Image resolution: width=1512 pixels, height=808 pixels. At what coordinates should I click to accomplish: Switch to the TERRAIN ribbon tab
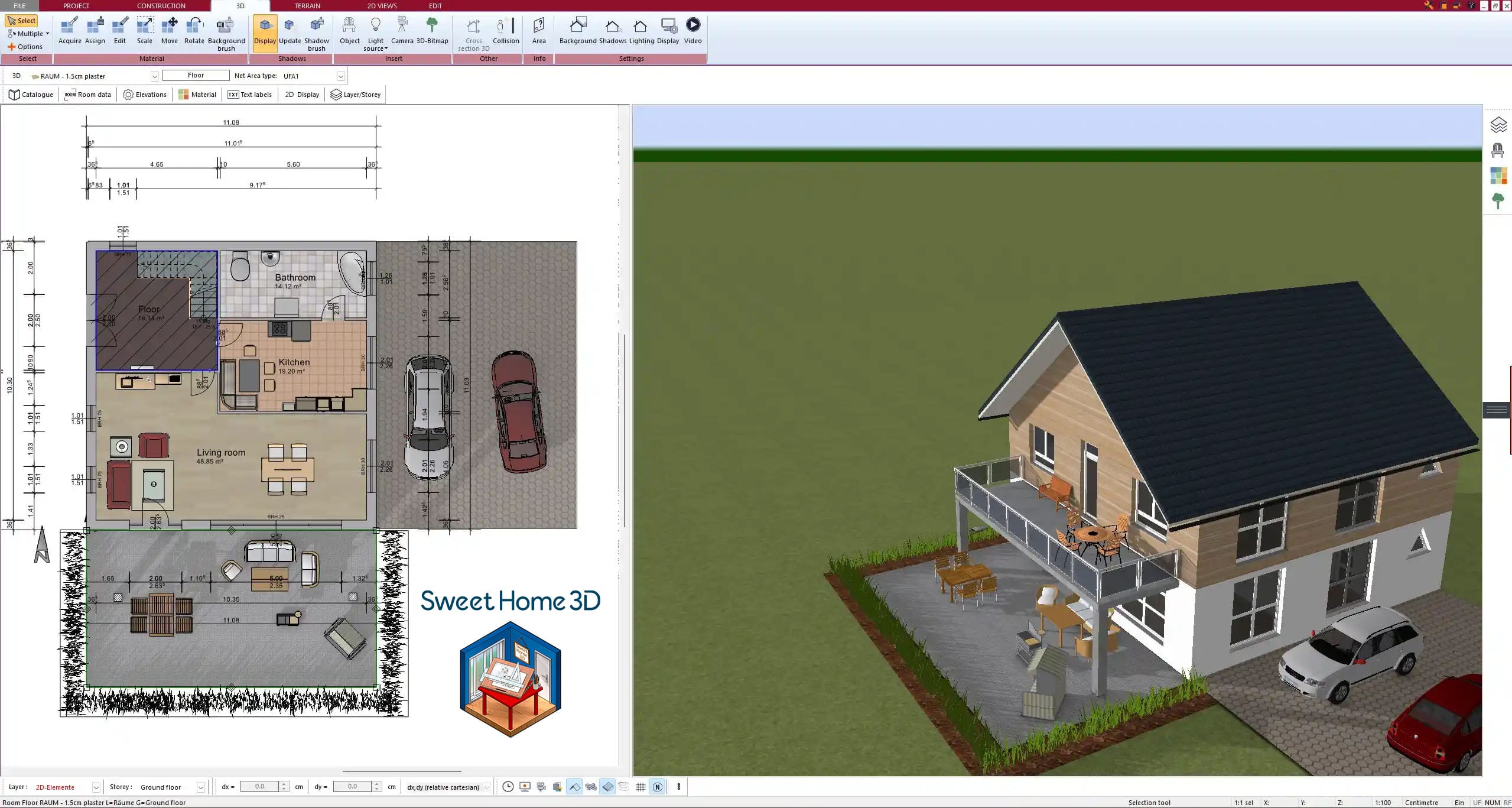coord(308,5)
